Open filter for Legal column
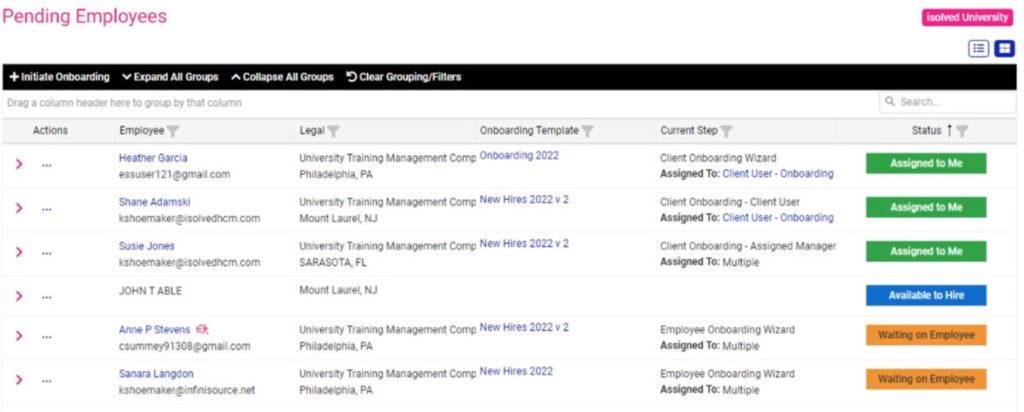The width and height of the screenshot is (1024, 412). [333, 131]
